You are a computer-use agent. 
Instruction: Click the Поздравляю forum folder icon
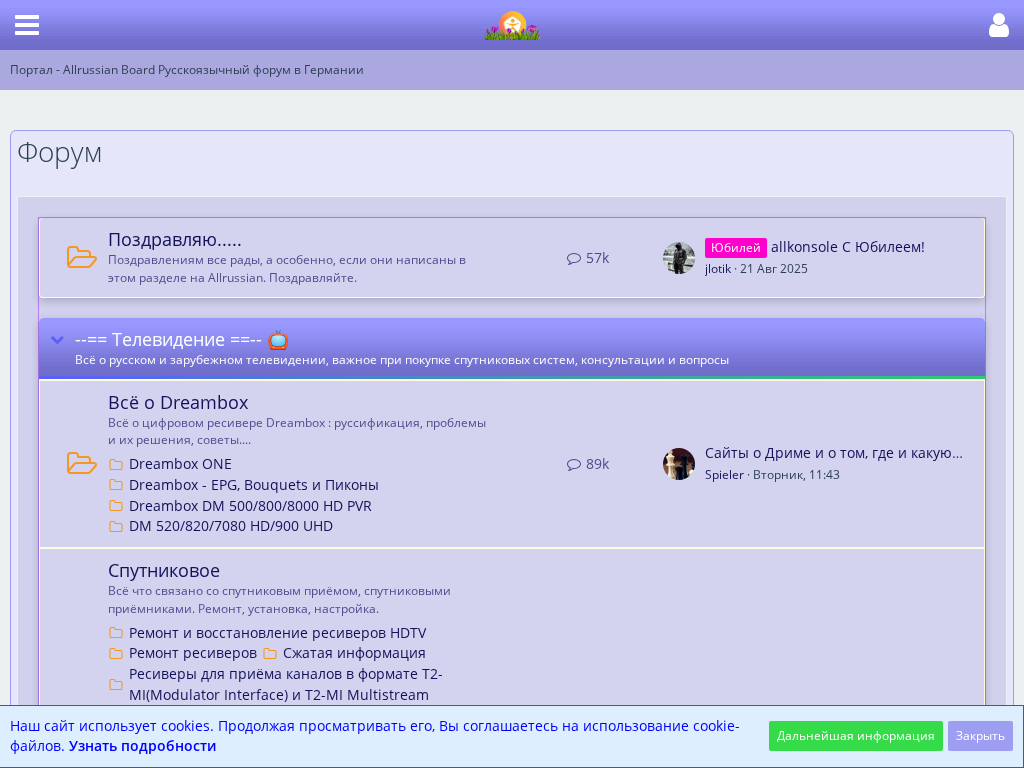point(81,257)
